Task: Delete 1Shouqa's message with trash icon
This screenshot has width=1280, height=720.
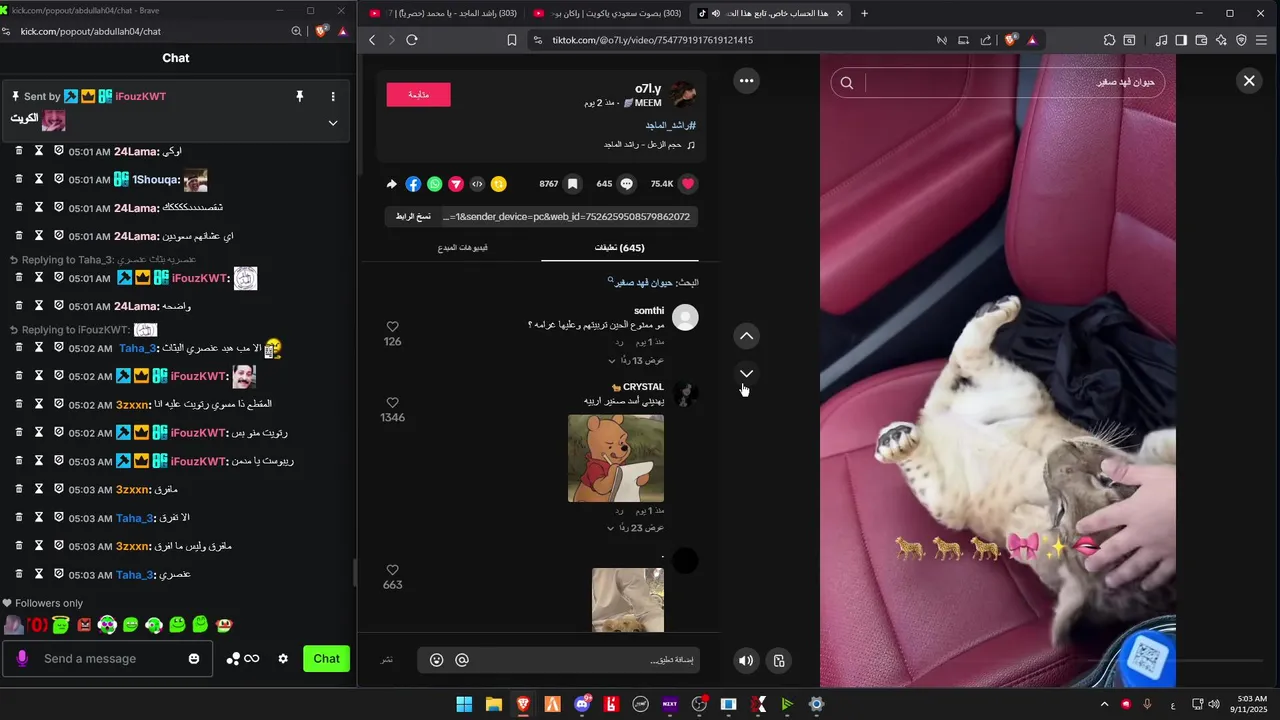Action: 19,179
